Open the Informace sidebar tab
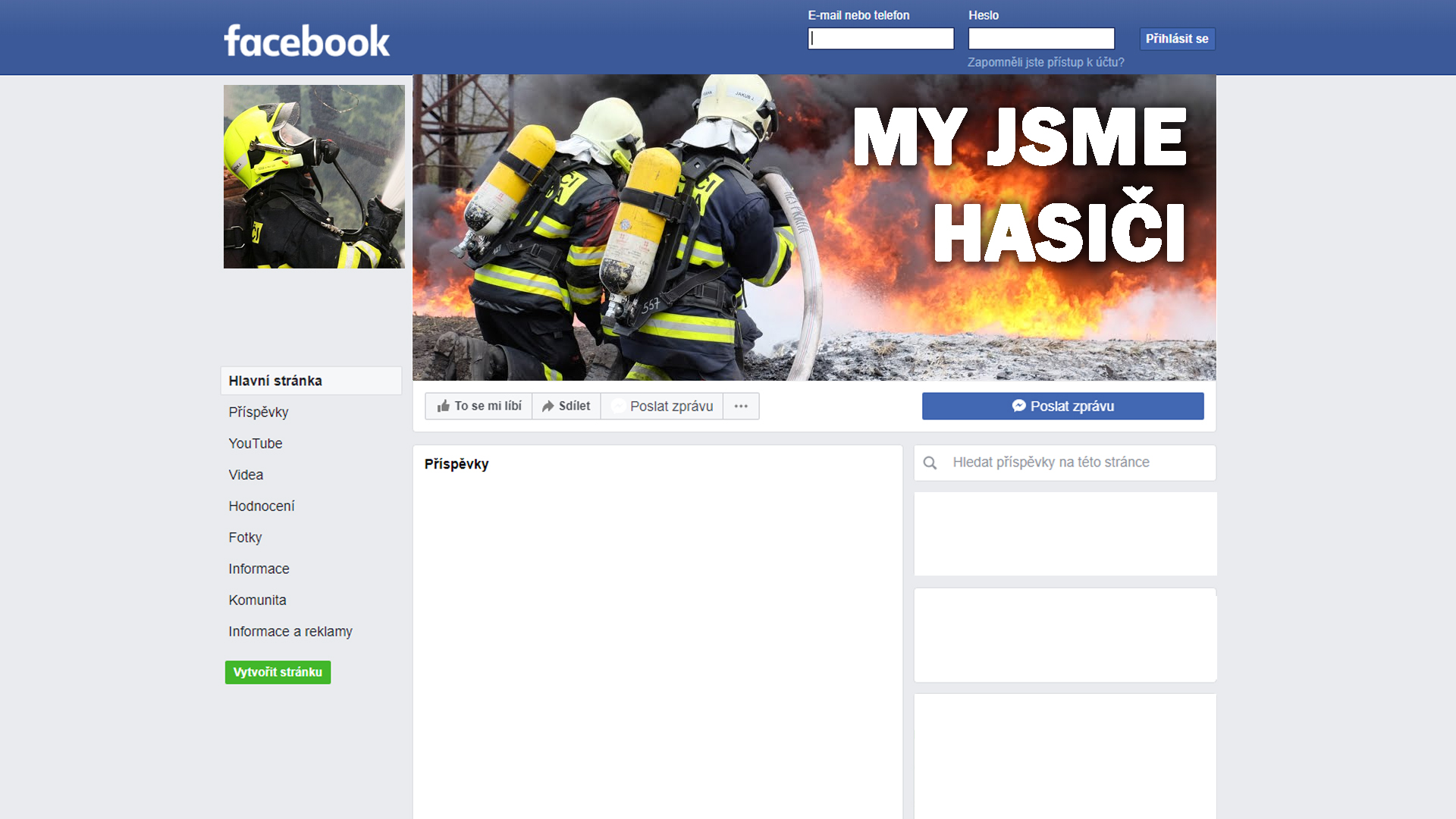Viewport: 1456px width, 819px height. click(x=259, y=569)
